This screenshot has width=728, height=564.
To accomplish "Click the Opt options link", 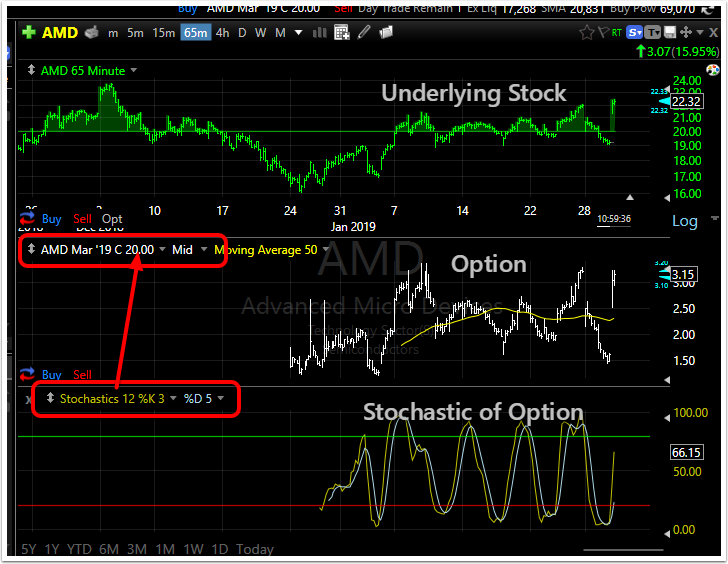I will pos(112,219).
